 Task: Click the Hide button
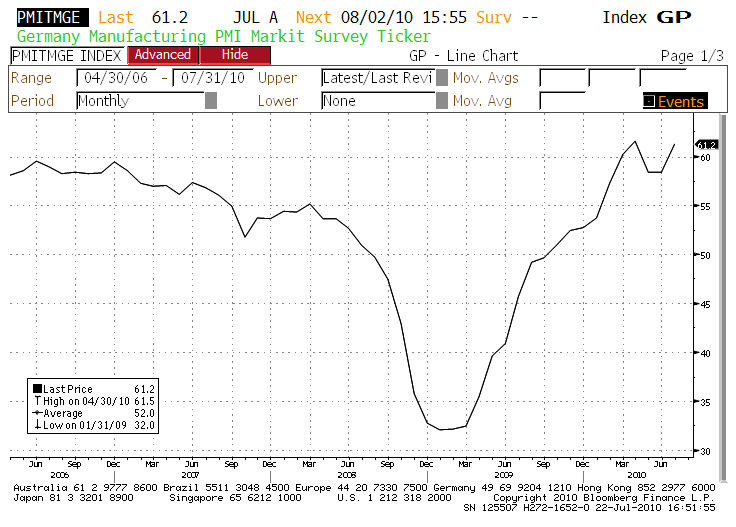pos(235,55)
